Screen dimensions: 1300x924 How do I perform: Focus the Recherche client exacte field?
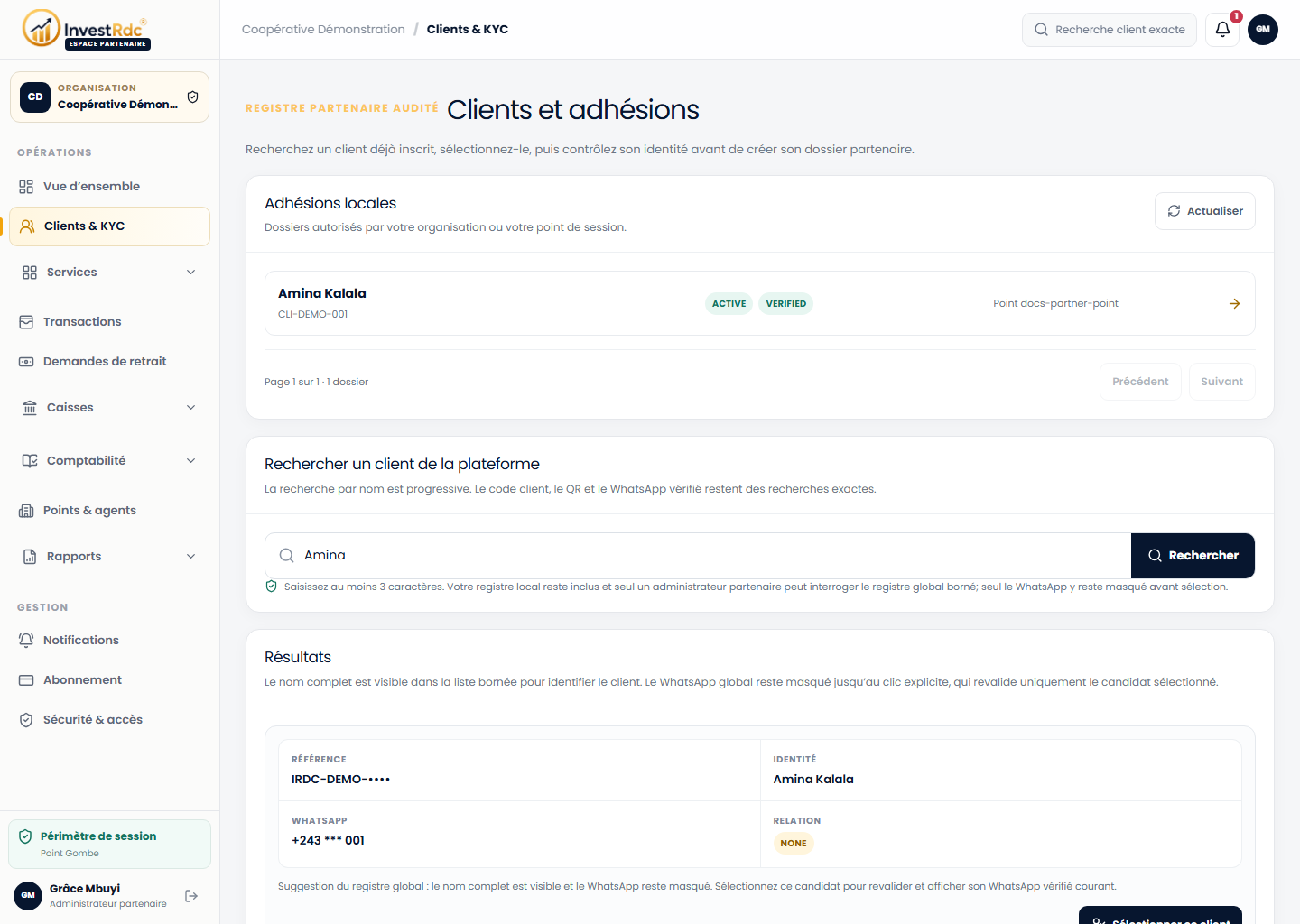coord(1110,30)
